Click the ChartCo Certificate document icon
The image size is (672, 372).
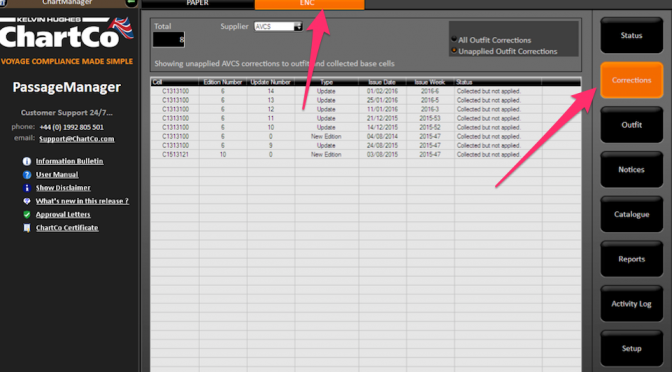tap(27, 228)
